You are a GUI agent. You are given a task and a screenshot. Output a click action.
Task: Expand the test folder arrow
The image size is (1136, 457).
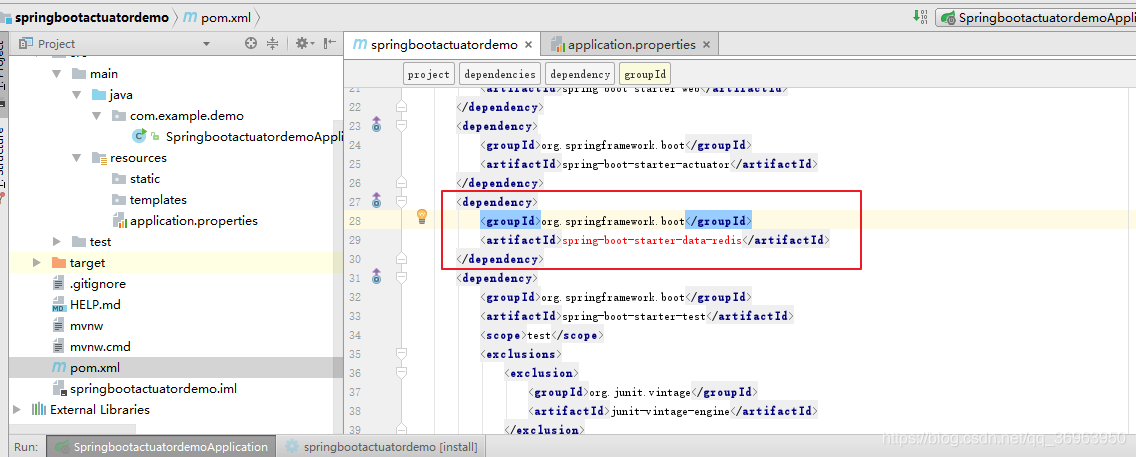tap(57, 242)
